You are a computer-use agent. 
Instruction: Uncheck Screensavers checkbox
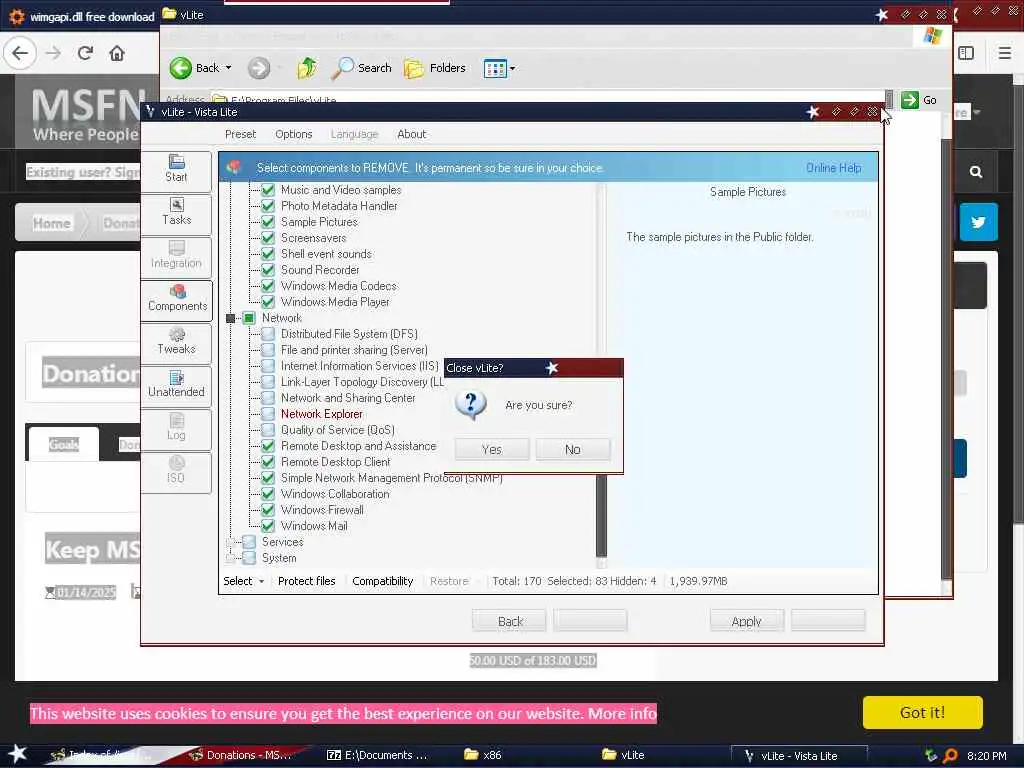tap(268, 238)
